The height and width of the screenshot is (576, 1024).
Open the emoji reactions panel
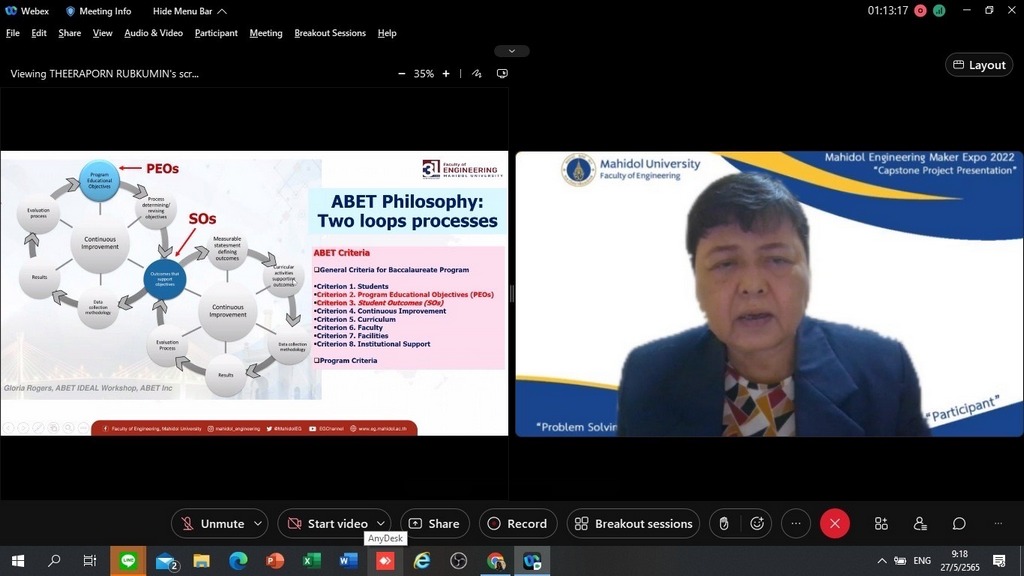pyautogui.click(x=757, y=523)
